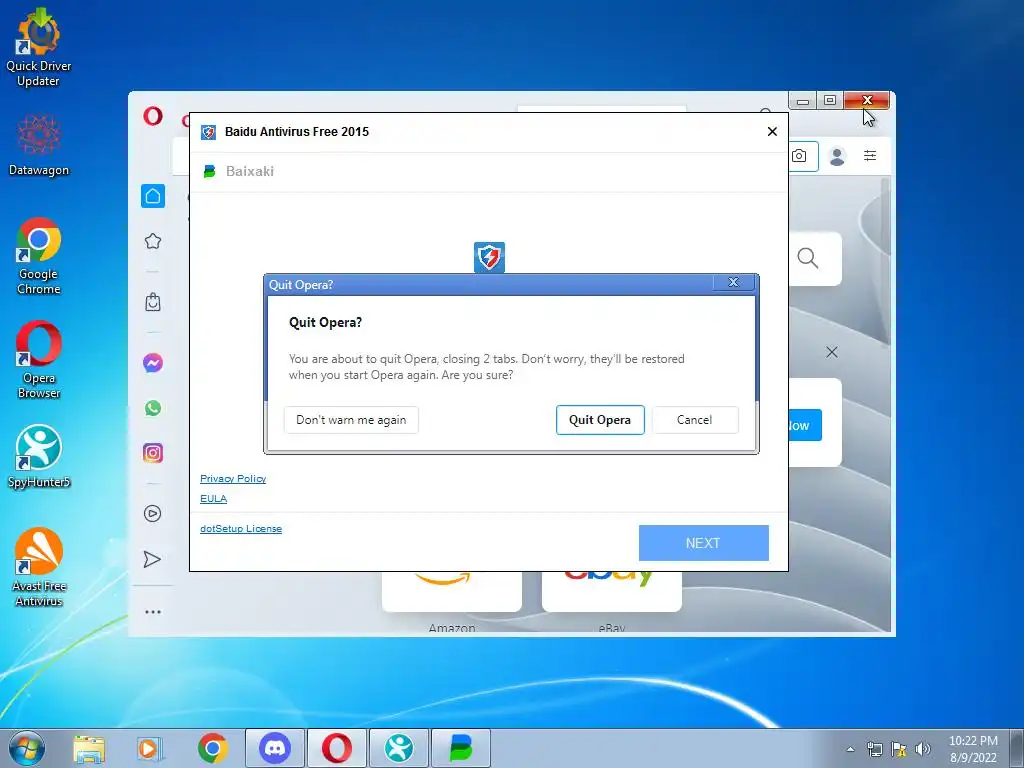Viewport: 1024px width, 768px height.
Task: Open WhatsApp in Opera sidebar
Action: pos(153,408)
